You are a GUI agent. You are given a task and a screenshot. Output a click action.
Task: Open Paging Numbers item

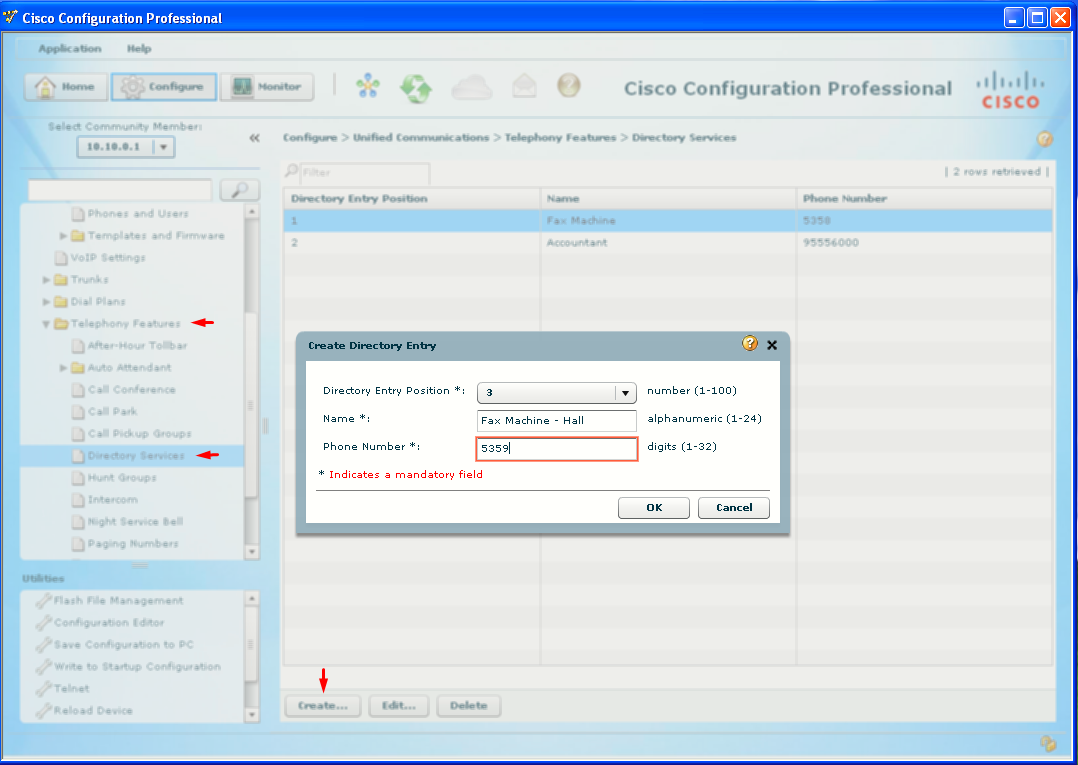coord(133,544)
